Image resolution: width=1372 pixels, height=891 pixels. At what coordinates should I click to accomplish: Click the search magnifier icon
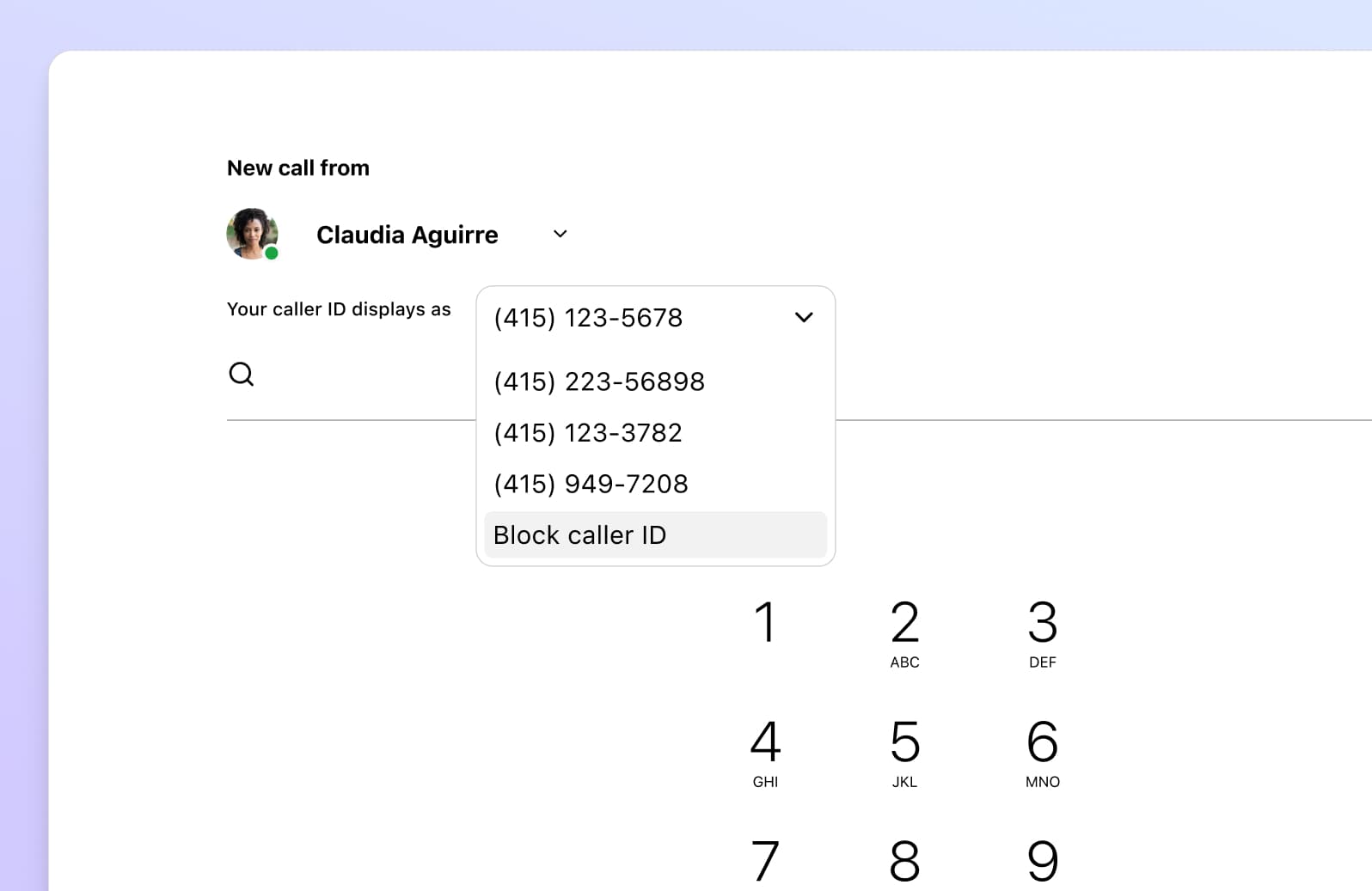[242, 374]
